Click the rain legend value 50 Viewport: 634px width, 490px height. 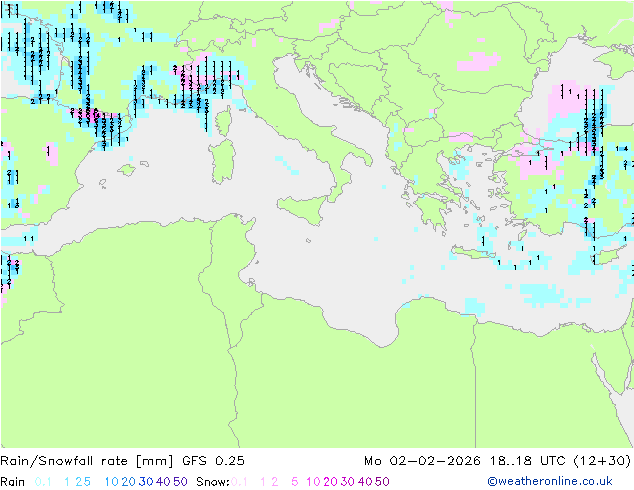(180, 482)
